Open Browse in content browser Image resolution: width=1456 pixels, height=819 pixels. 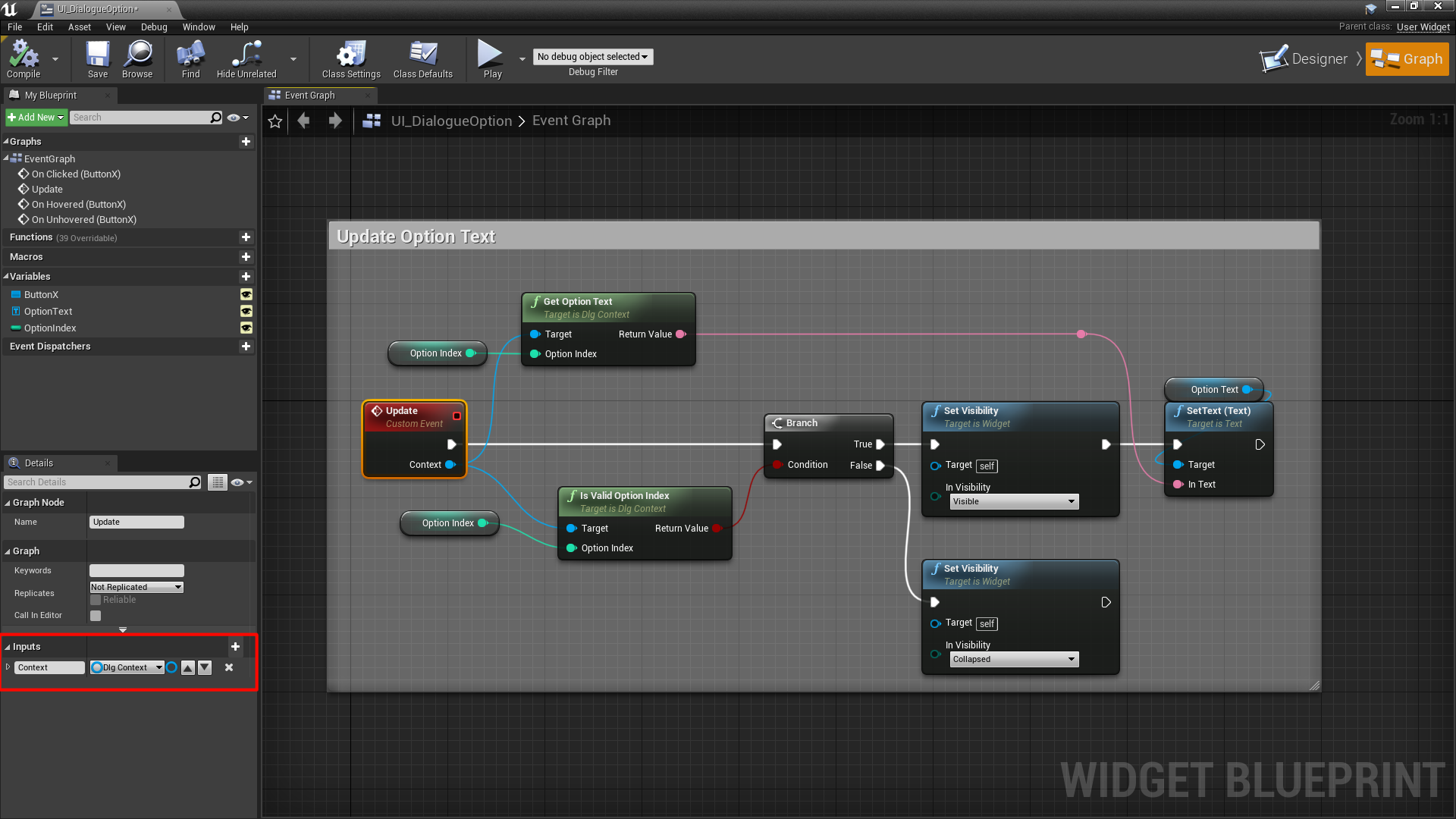137,59
